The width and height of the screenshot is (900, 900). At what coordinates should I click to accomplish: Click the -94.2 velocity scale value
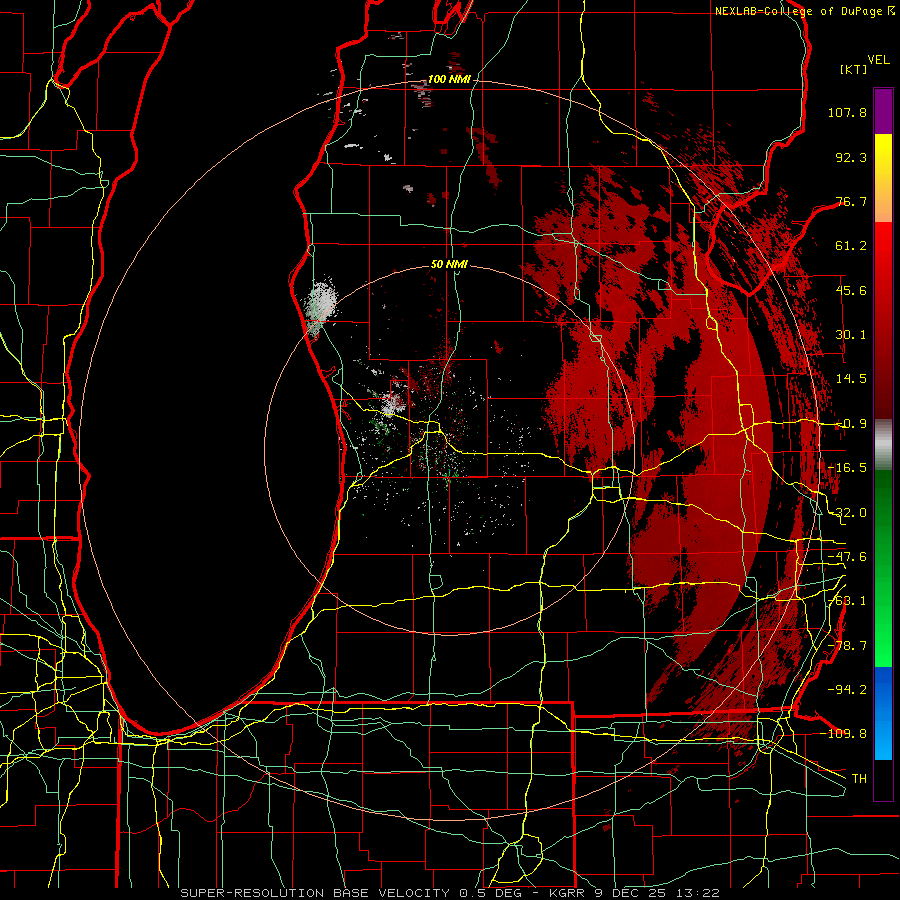click(x=847, y=689)
